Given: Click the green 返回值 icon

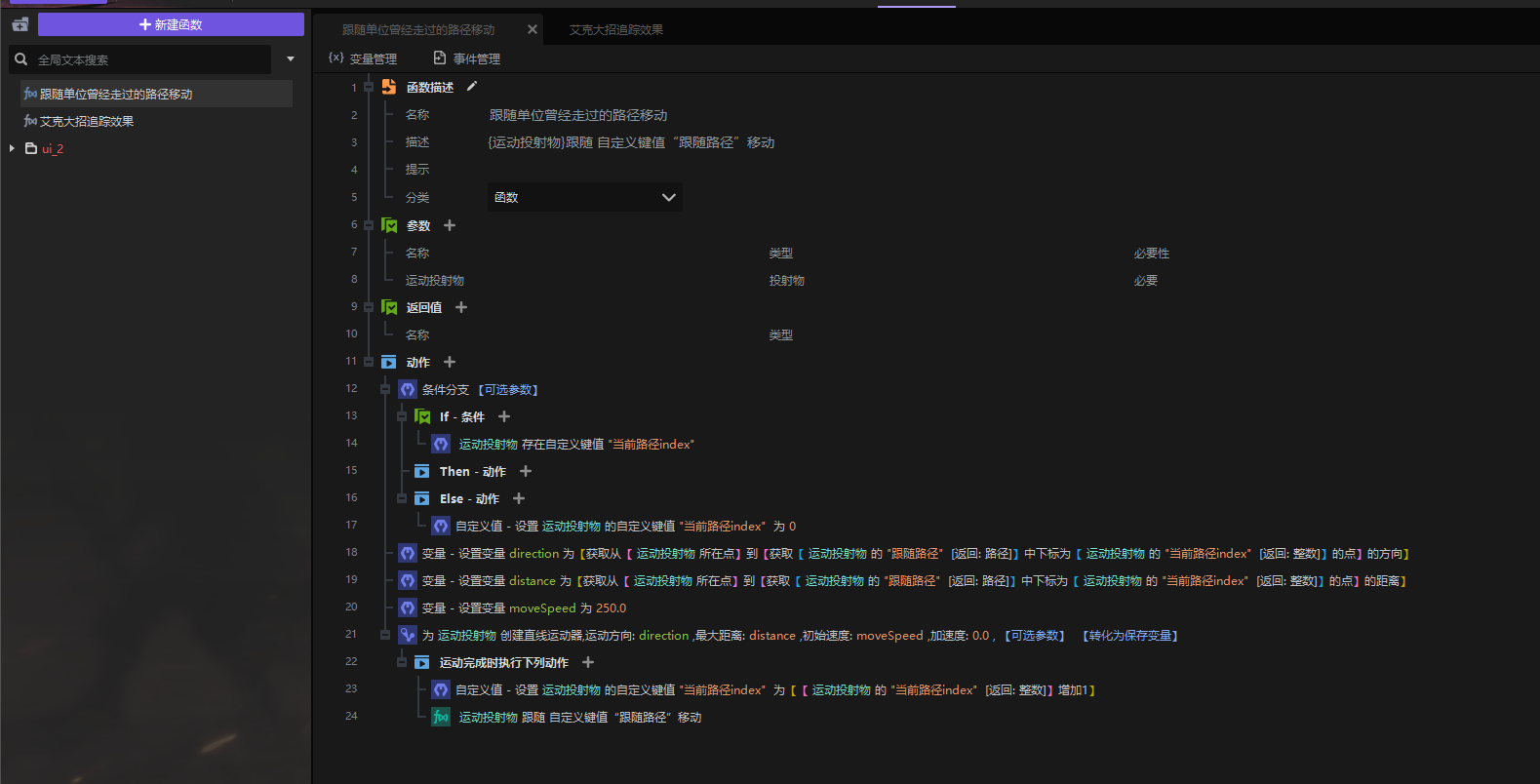Looking at the screenshot, I should point(389,307).
